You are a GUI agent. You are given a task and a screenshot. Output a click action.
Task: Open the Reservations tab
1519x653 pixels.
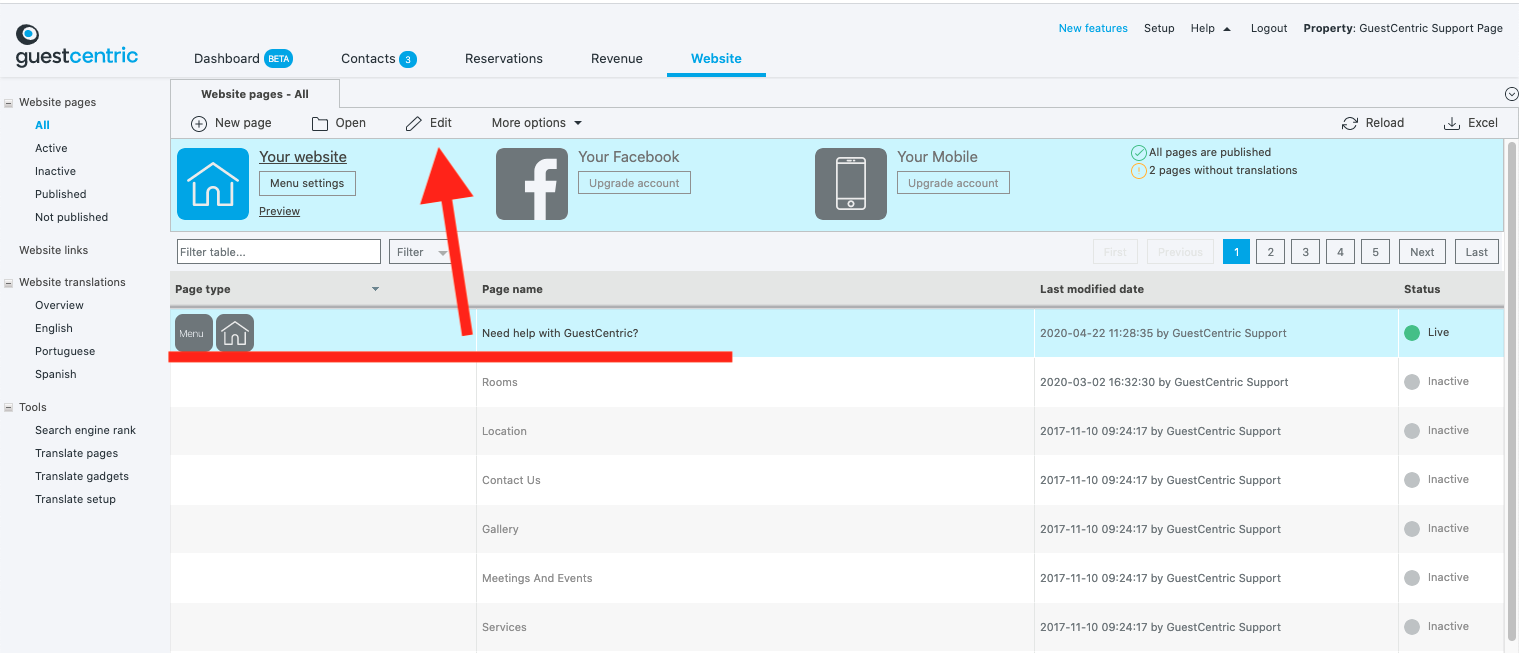pos(504,59)
